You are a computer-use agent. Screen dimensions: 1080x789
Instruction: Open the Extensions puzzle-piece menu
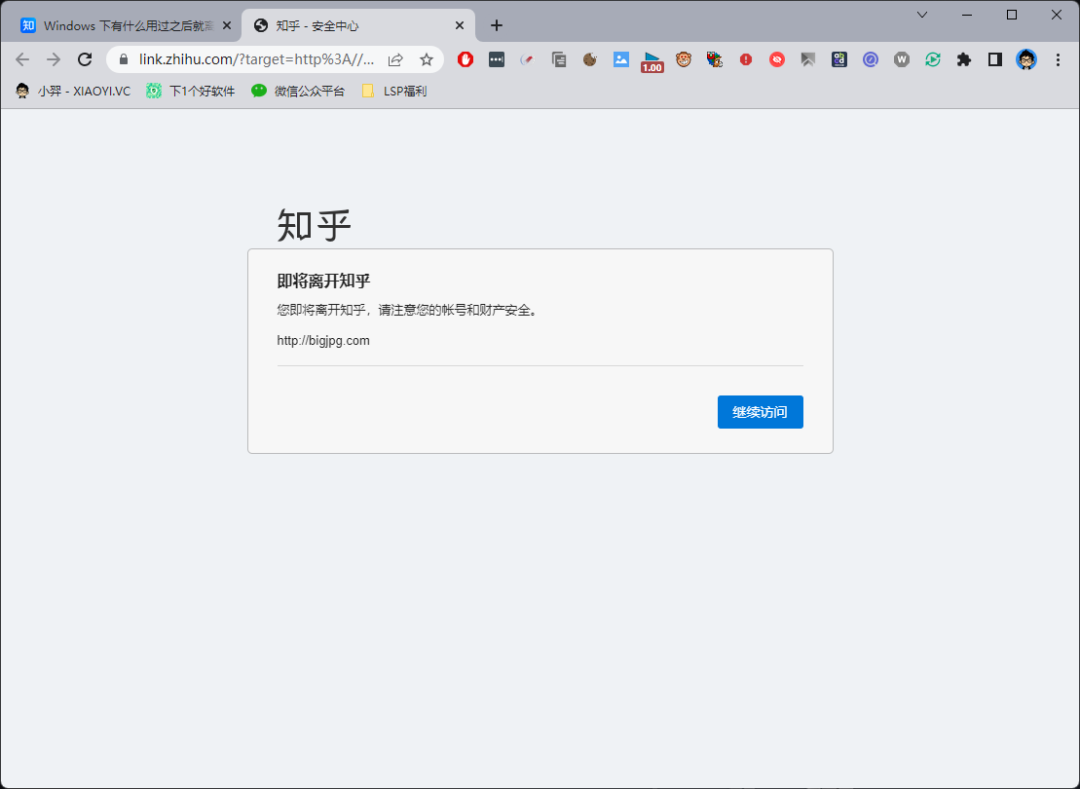pos(964,60)
